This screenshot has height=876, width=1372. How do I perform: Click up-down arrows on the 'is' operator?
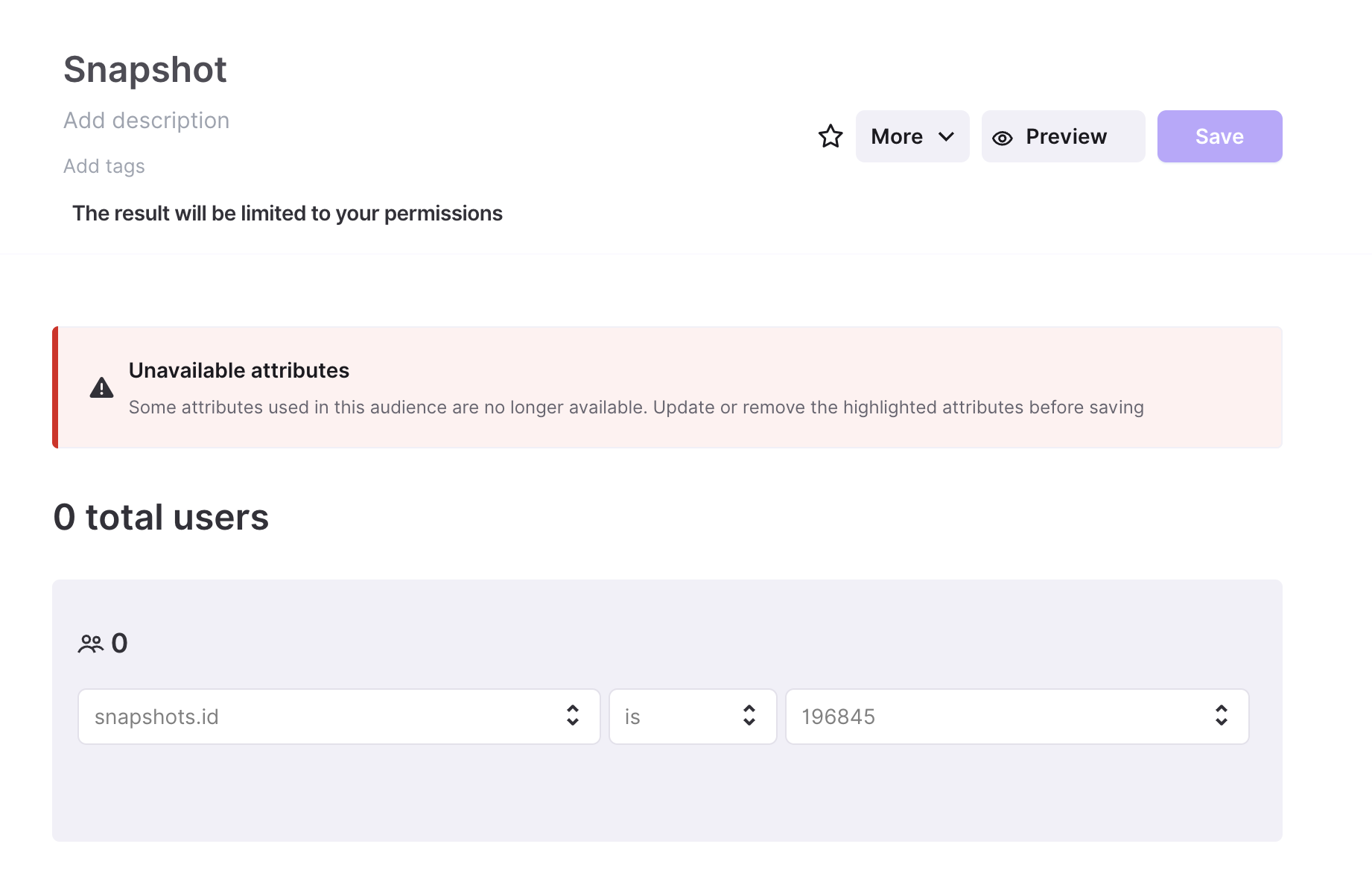tap(749, 716)
